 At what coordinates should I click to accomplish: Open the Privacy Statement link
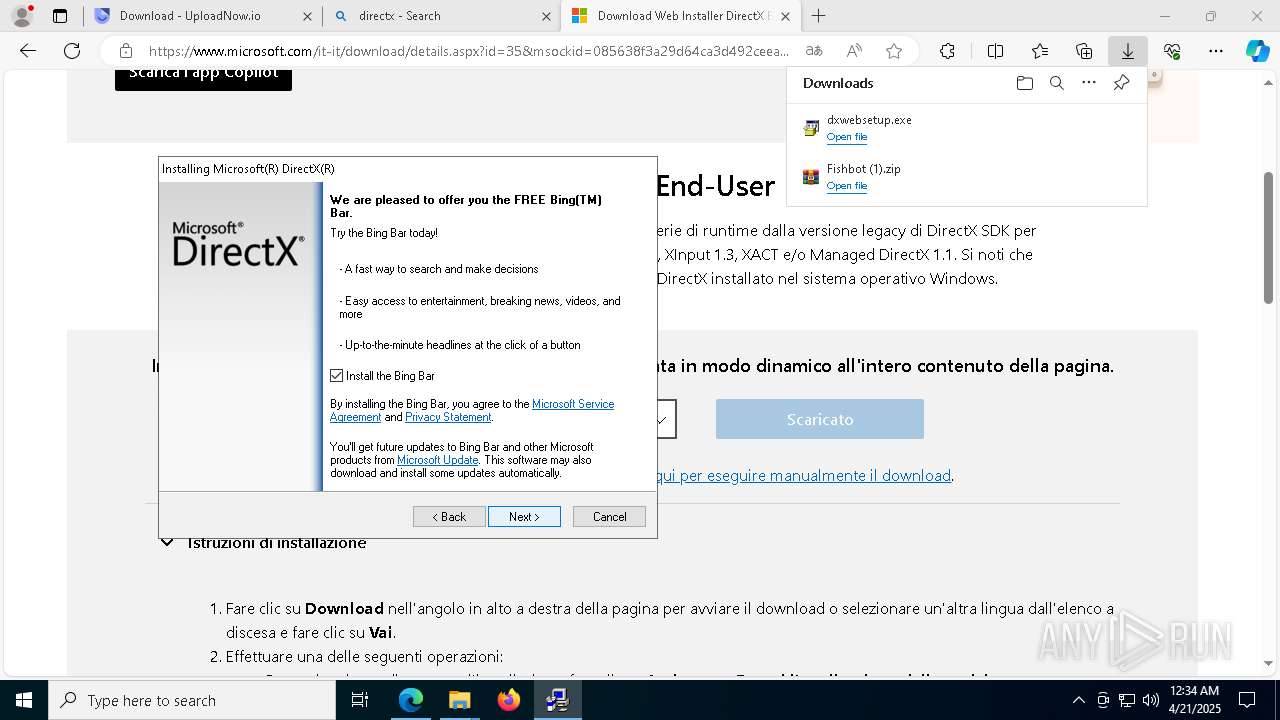(x=448, y=417)
